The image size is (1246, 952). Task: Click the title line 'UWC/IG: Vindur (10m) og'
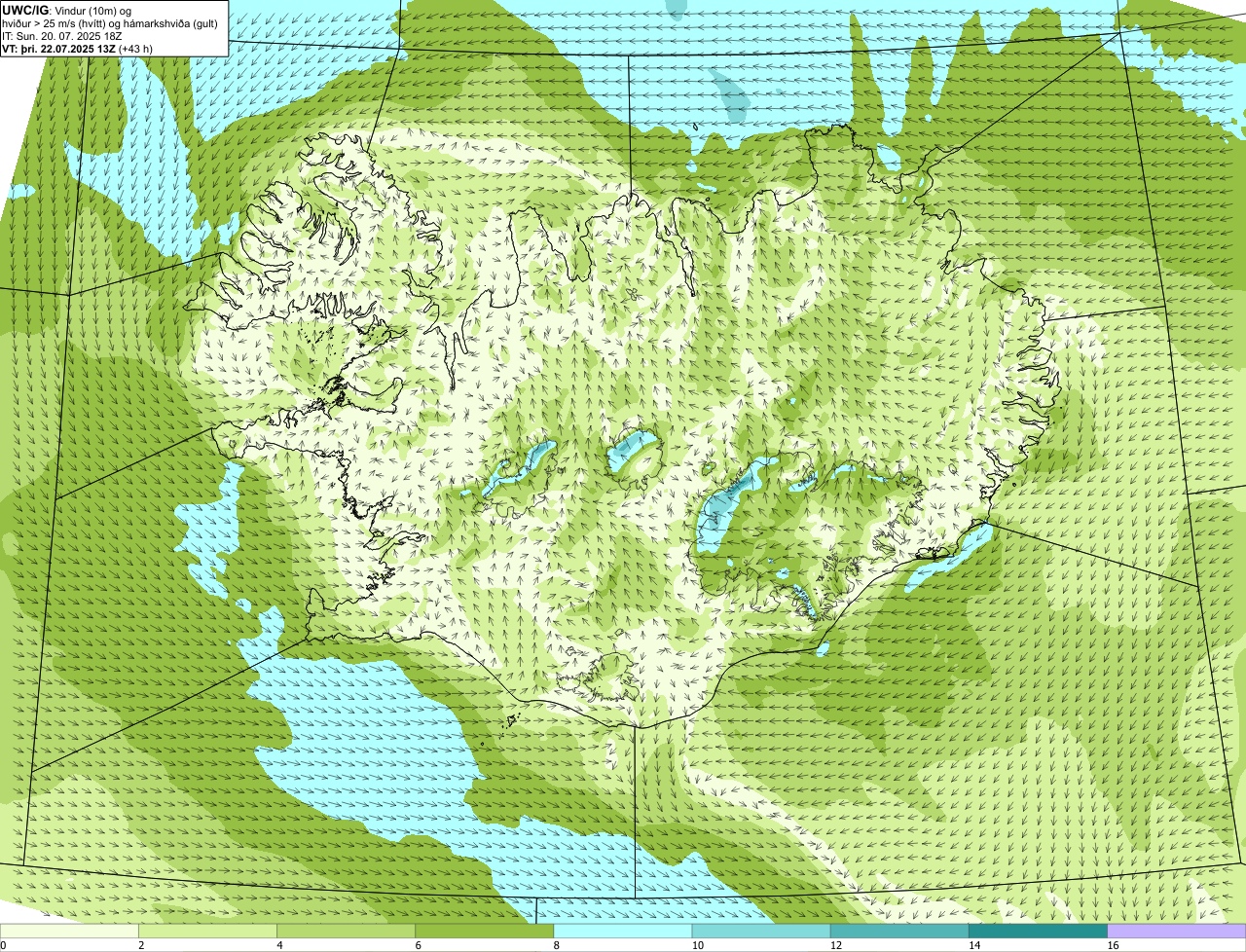point(67,10)
